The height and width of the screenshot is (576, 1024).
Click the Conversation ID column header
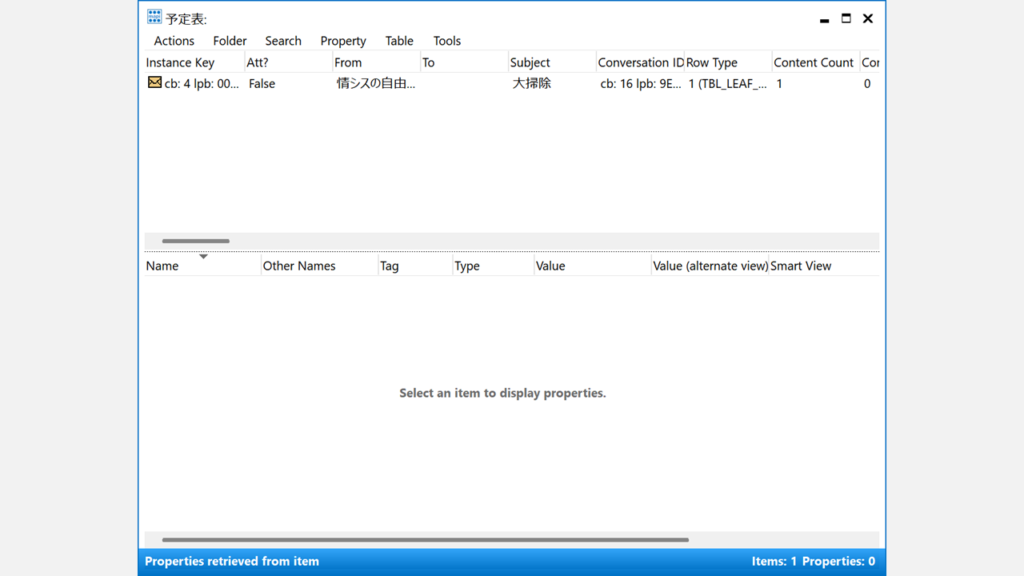(640, 62)
